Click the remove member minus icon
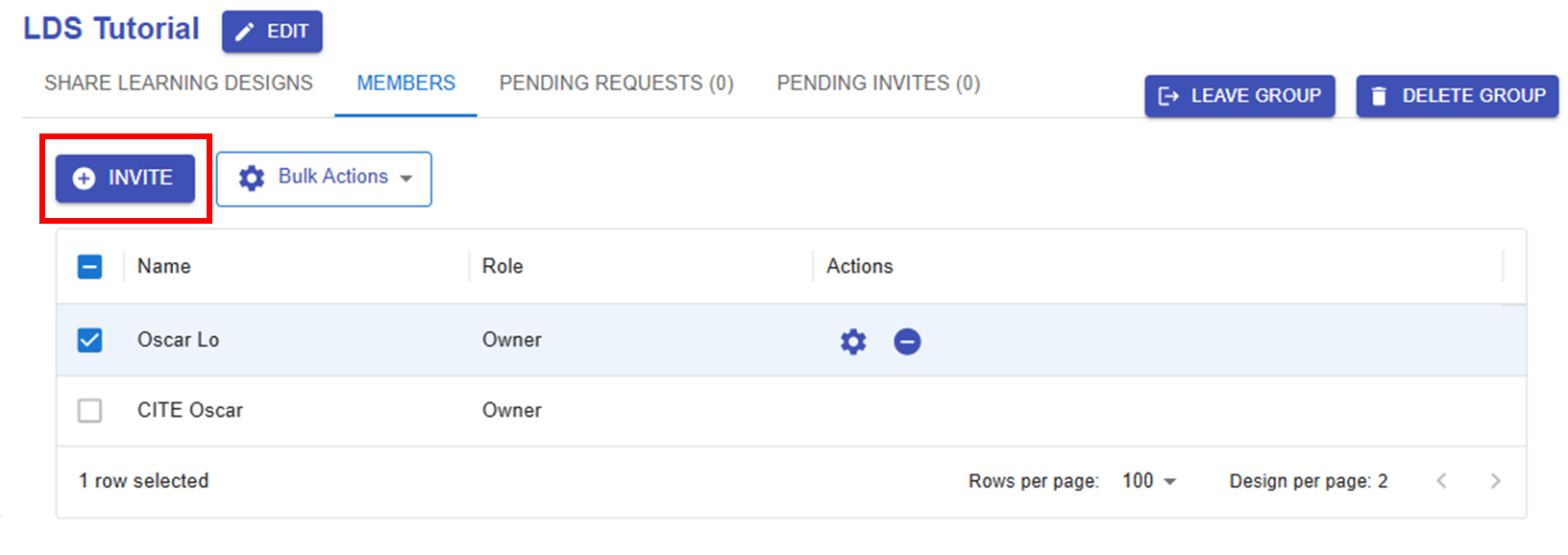 907,341
